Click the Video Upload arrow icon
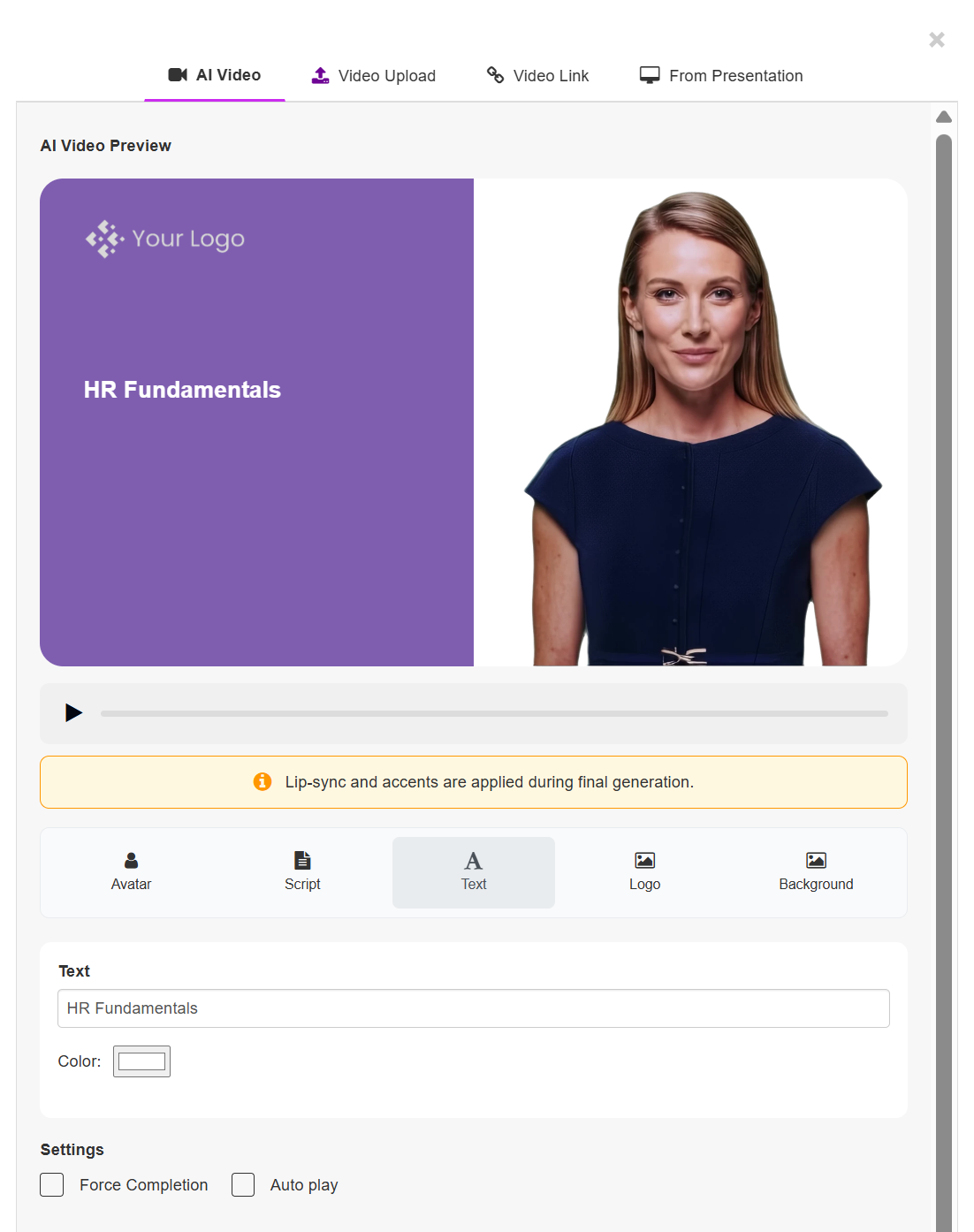The image size is (974, 1232). point(320,76)
